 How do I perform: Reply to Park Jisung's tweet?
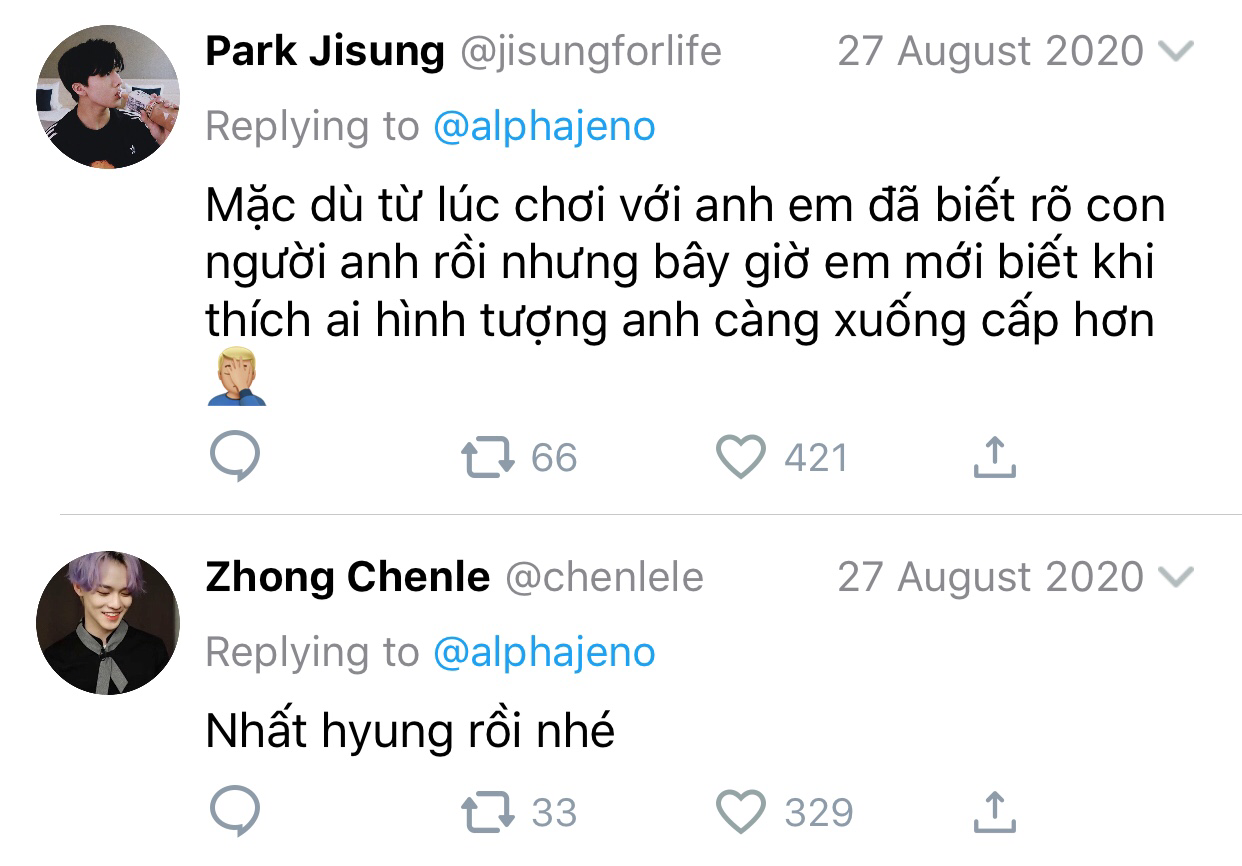(236, 457)
